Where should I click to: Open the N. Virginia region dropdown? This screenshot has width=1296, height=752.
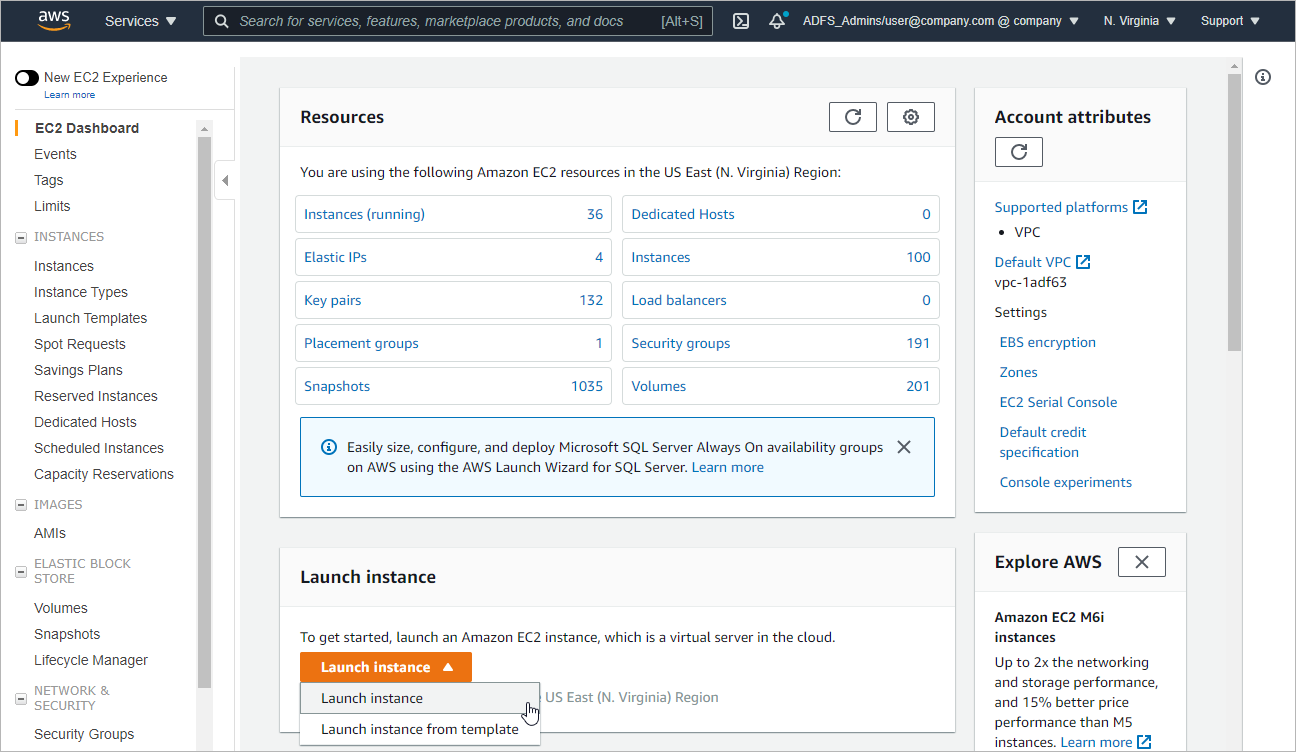(1139, 21)
